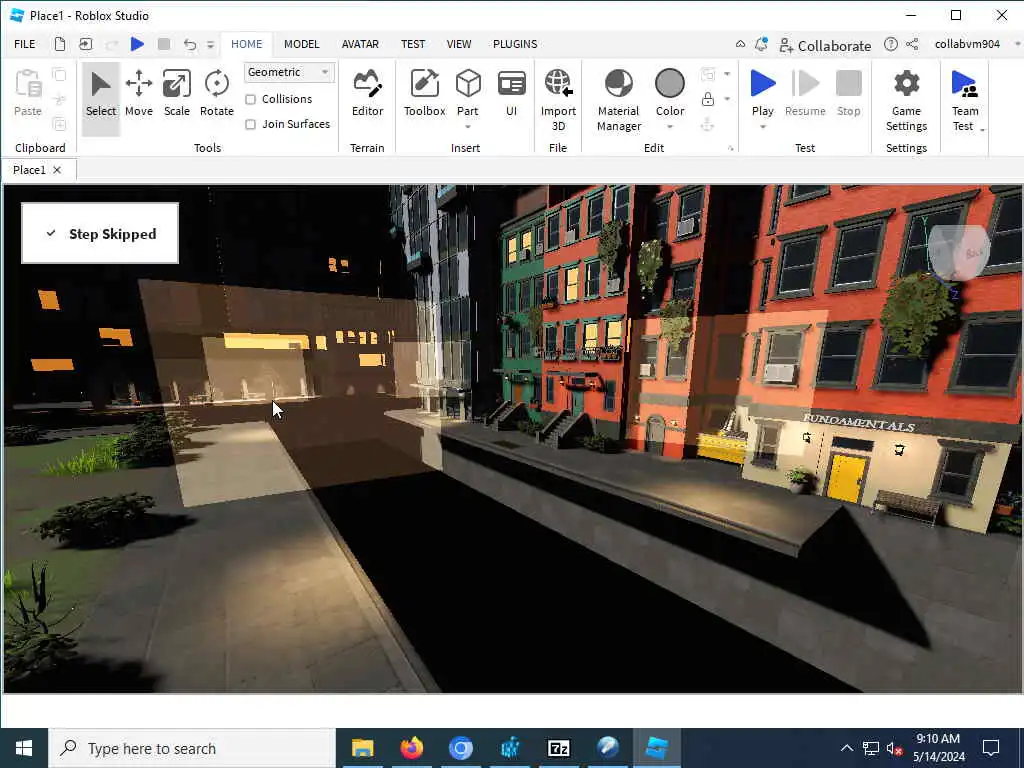
Task: Close the Place1 tab
Action: click(x=57, y=170)
